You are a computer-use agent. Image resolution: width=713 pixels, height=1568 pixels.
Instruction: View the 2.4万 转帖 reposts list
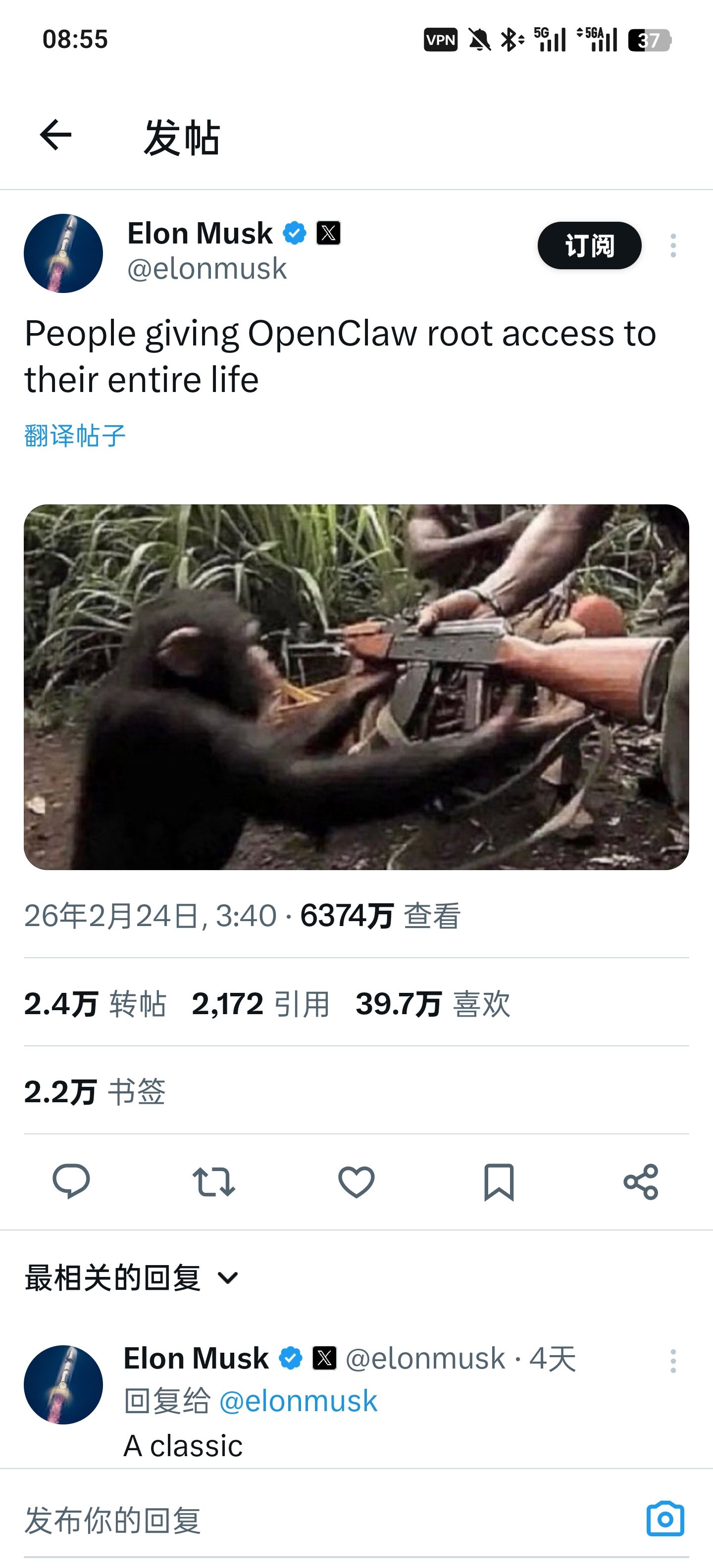pyautogui.click(x=95, y=1004)
